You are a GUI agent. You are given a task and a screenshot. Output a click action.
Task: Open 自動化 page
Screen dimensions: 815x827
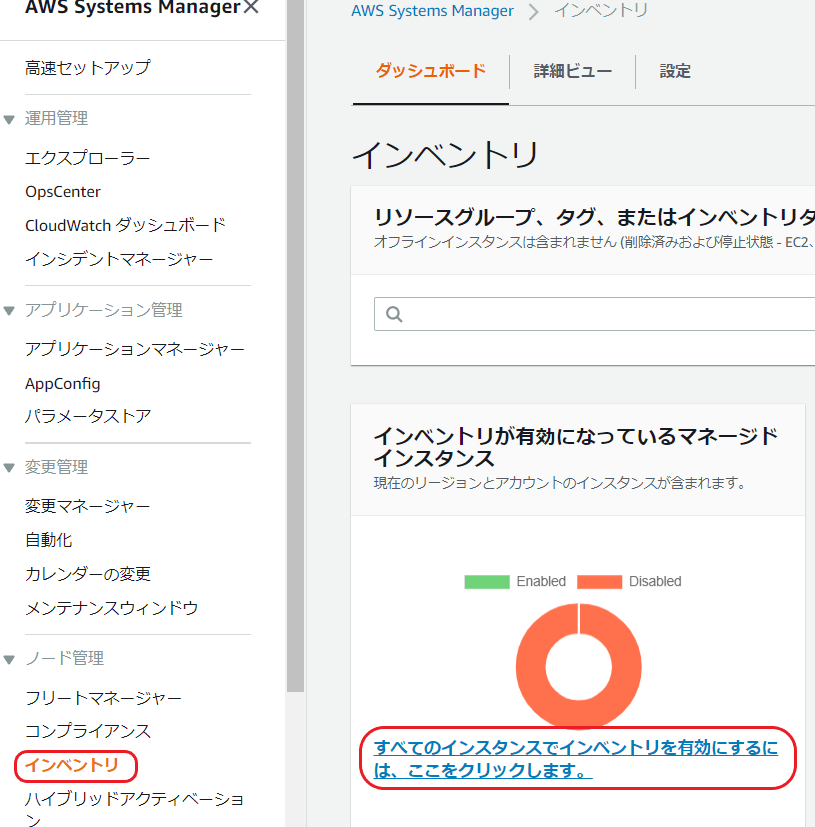point(49,540)
